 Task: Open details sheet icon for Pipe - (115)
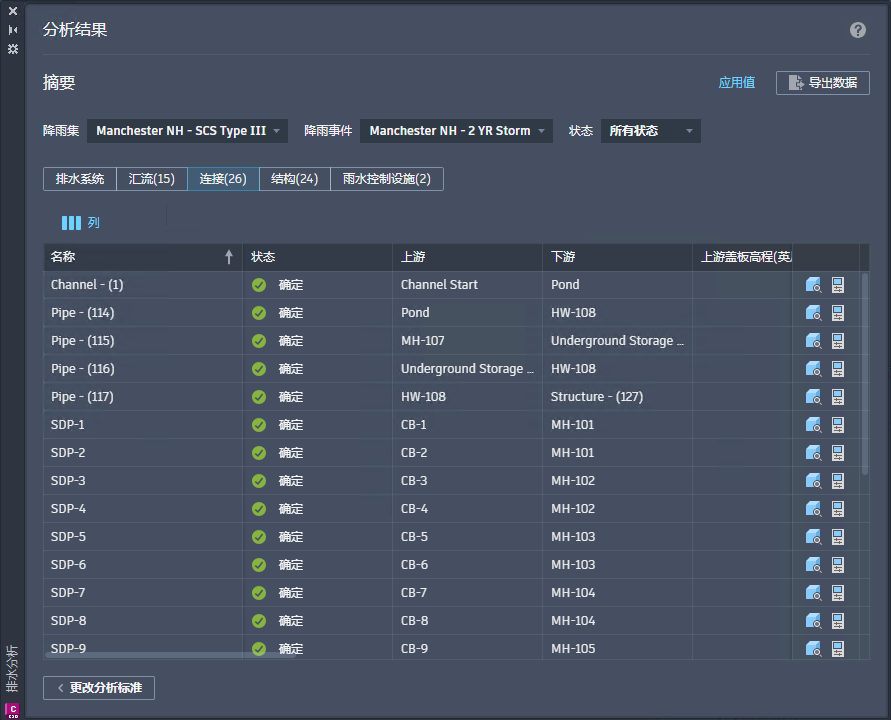838,340
